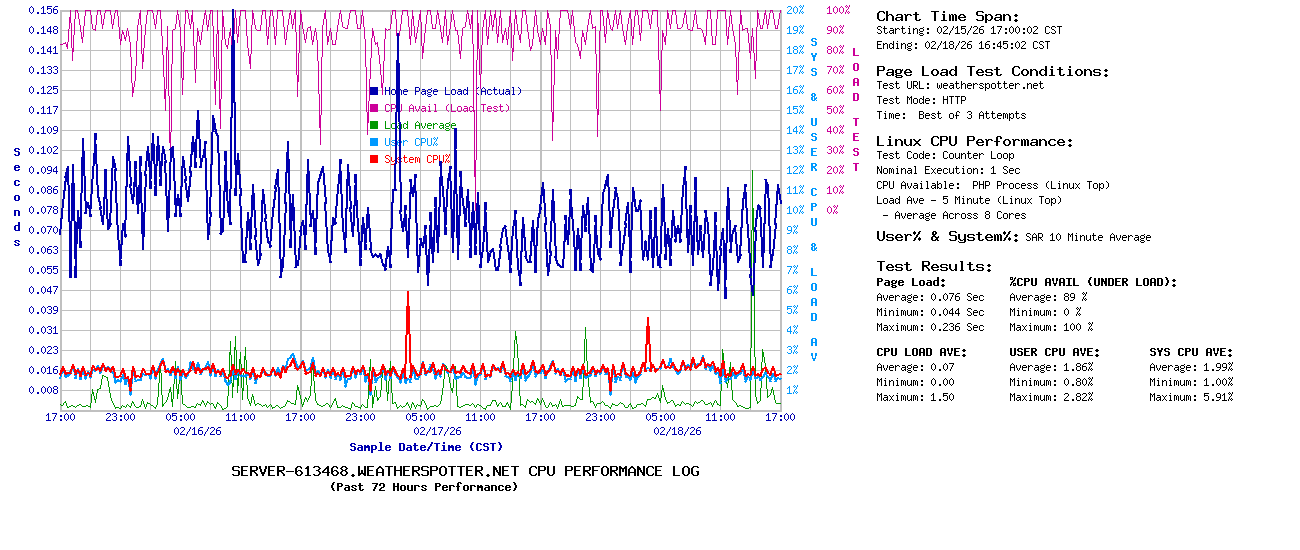Click the red System CPU% legend swatch
The height and width of the screenshot is (550, 1300).
click(x=374, y=159)
